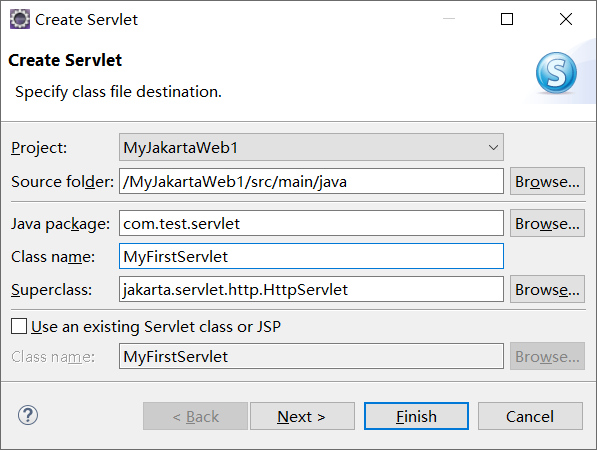Screen dimensions: 597x450
Task: Click the disabled Back button
Action: [195, 416]
